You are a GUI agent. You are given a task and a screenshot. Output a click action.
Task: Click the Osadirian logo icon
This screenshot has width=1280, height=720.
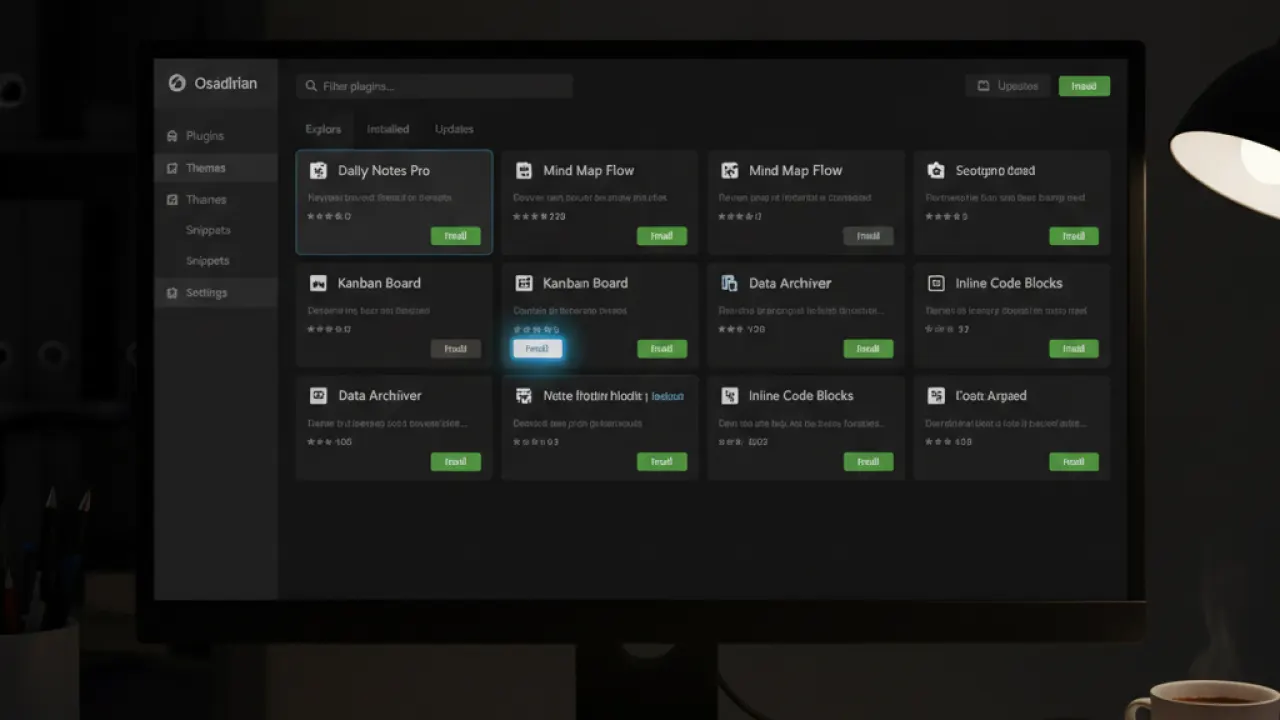click(177, 83)
